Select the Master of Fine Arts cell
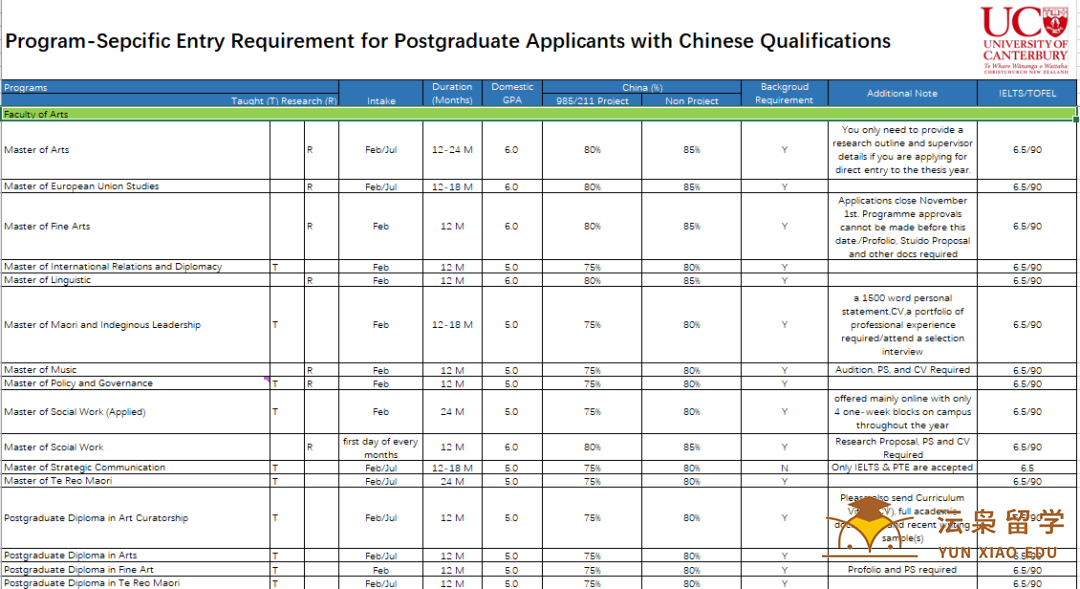1080x589 pixels. point(136,227)
